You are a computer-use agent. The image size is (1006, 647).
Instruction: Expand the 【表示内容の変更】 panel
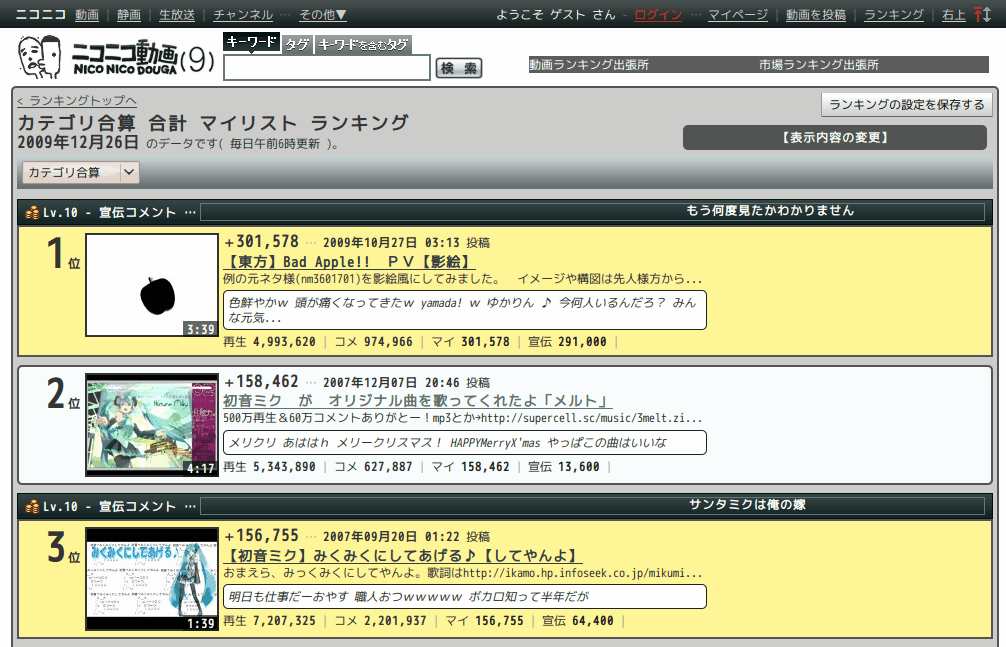[x=835, y=137]
